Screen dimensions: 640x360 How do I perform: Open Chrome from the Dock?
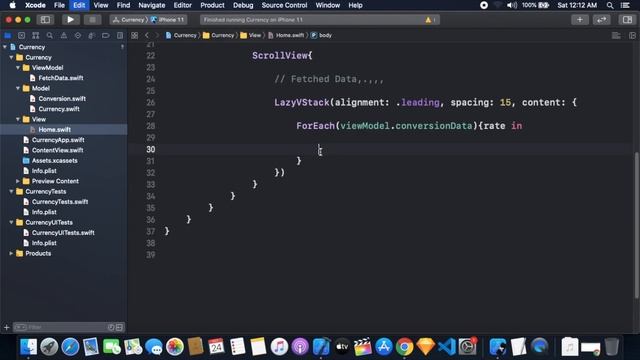pyautogui.click(x=404, y=347)
